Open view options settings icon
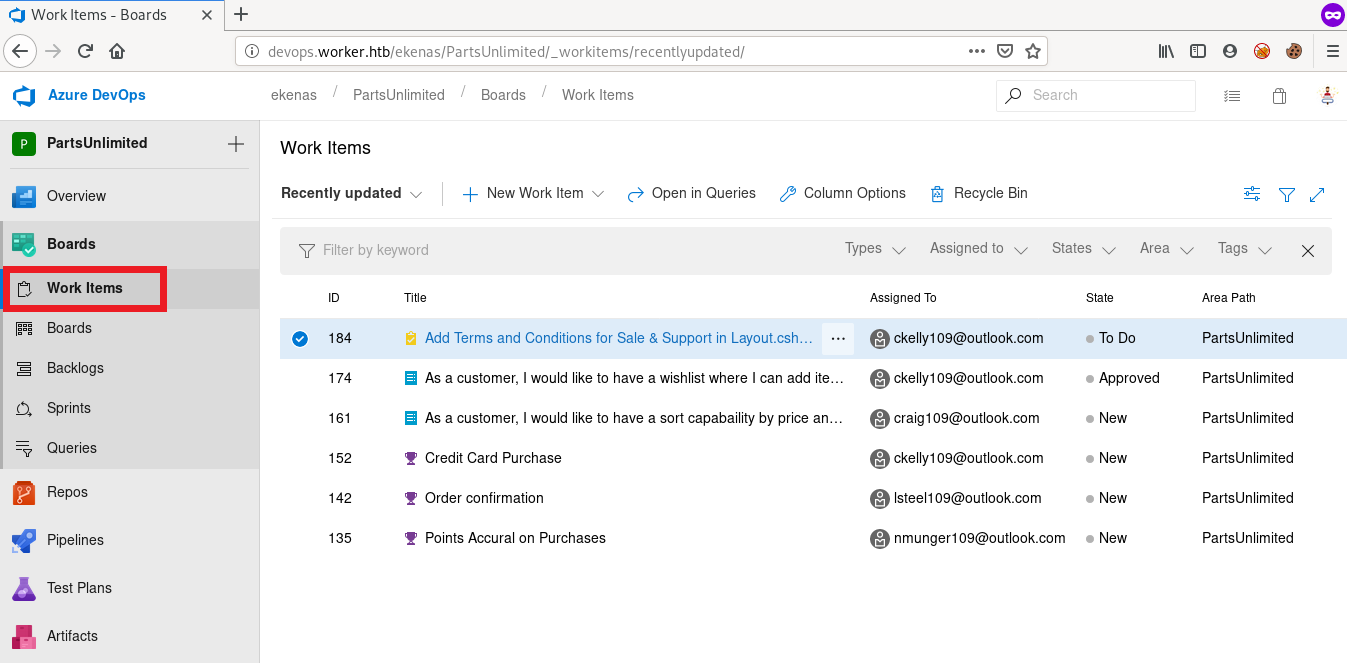Image resolution: width=1347 pixels, height=663 pixels. (1252, 194)
